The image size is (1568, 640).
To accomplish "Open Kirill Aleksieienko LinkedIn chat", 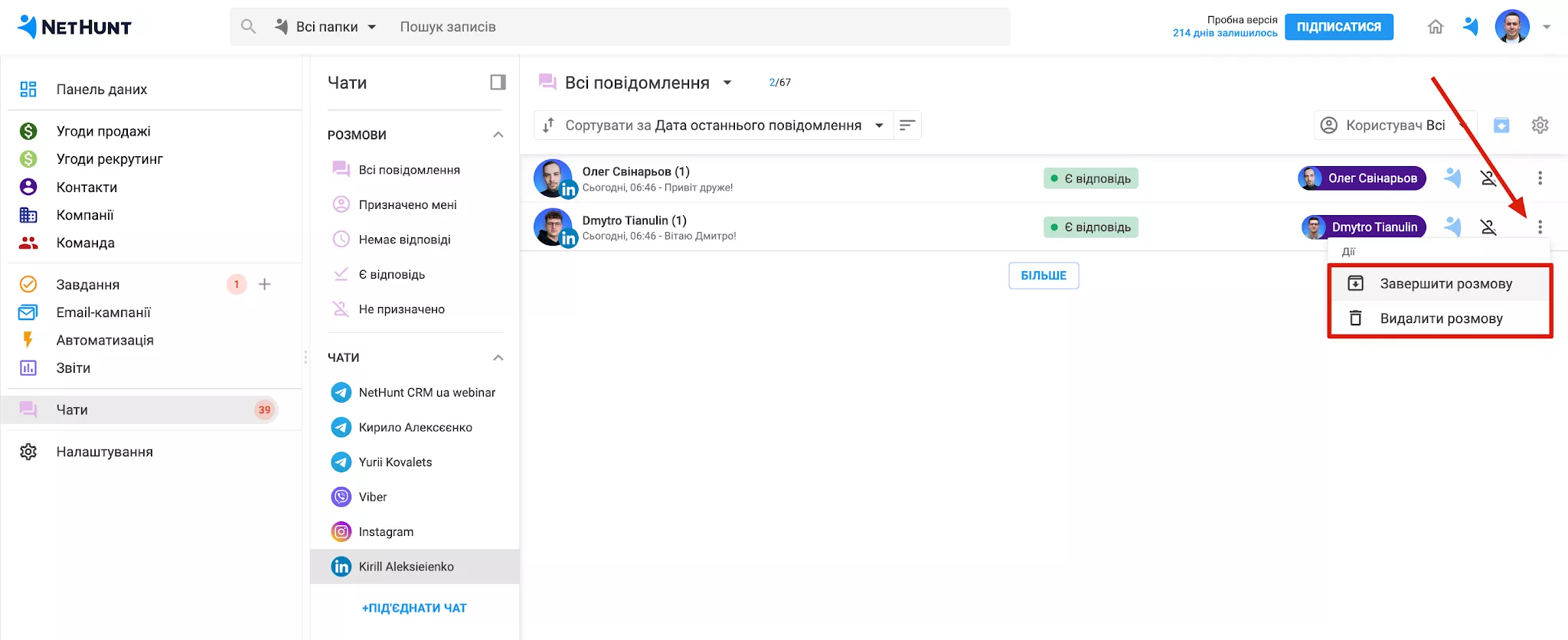I will (x=414, y=567).
